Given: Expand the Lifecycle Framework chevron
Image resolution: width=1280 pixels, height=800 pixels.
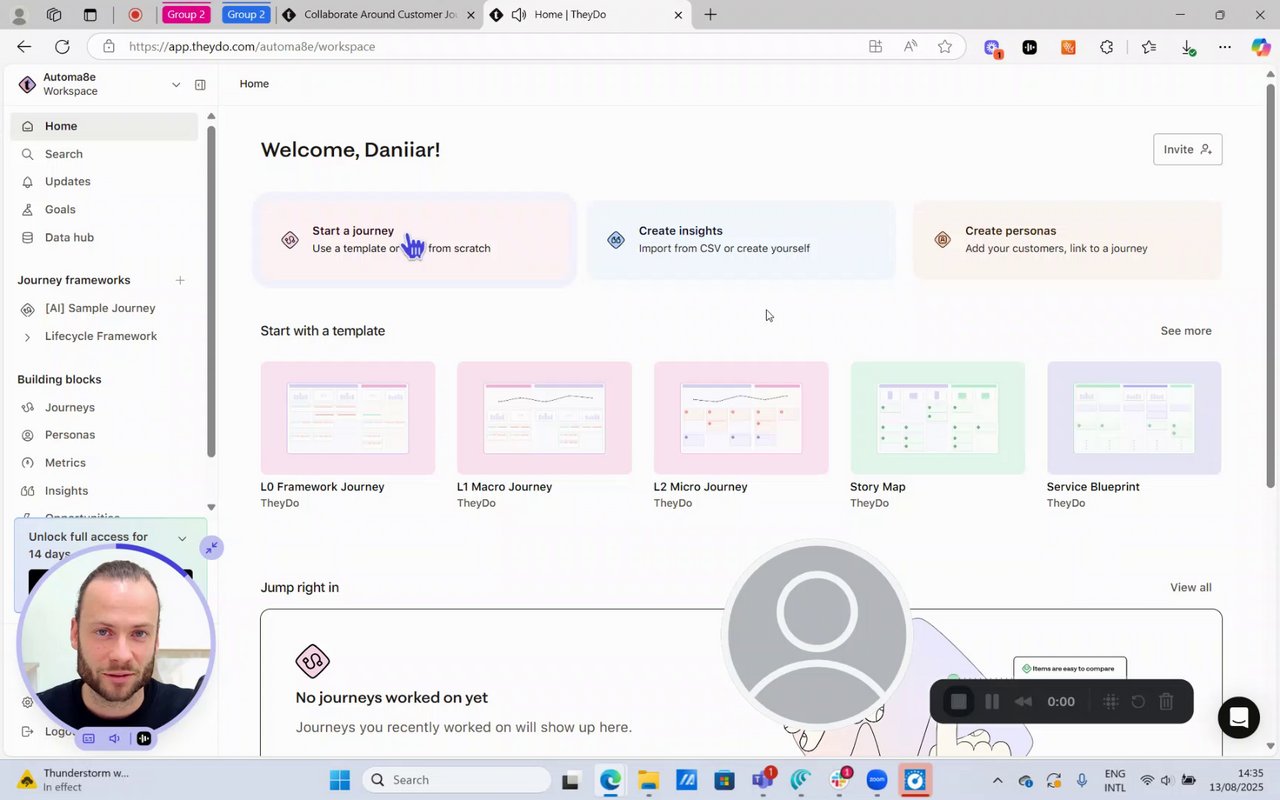Looking at the screenshot, I should [x=27, y=337].
